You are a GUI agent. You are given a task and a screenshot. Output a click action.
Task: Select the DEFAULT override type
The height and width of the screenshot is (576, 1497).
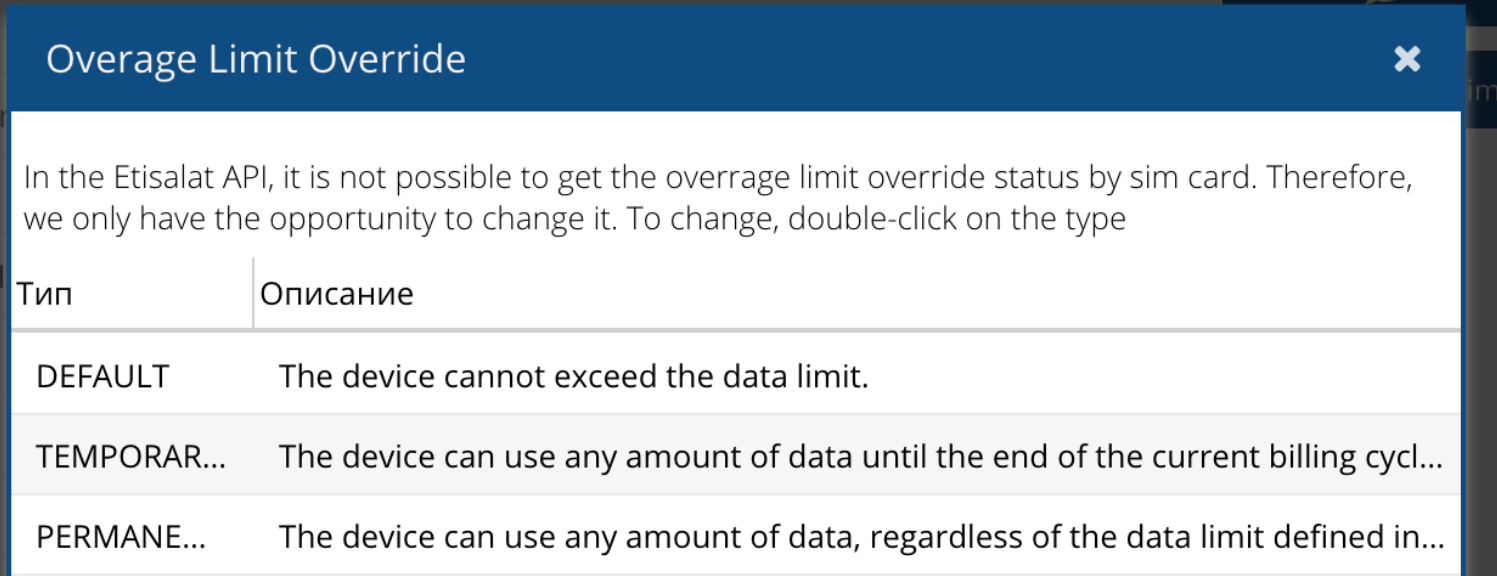103,377
